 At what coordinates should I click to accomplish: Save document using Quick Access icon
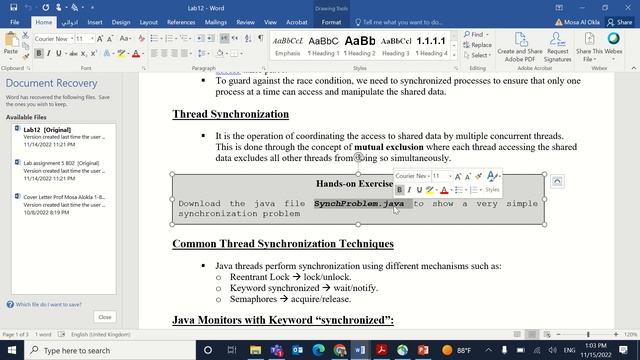[13, 8]
